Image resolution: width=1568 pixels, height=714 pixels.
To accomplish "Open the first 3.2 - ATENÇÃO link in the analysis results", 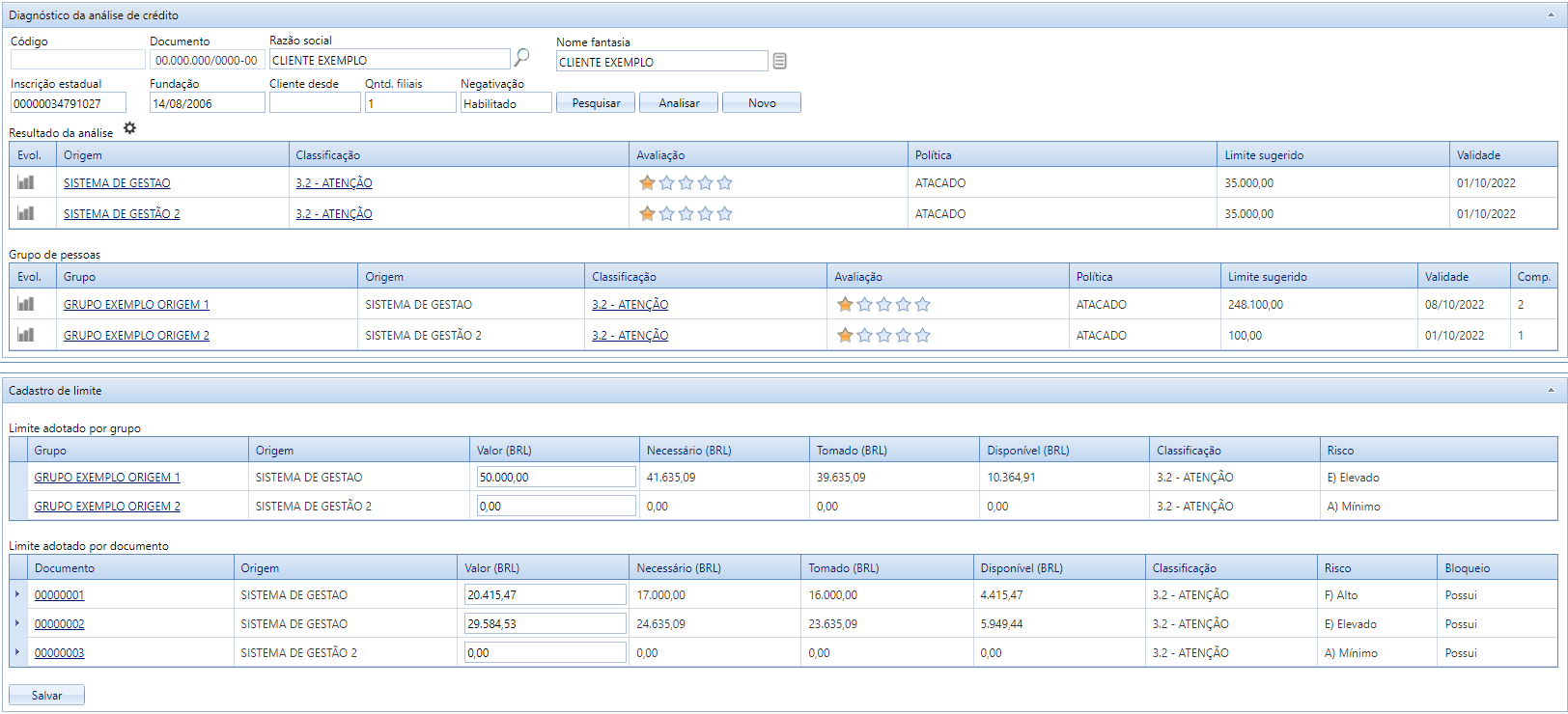I will [x=334, y=183].
